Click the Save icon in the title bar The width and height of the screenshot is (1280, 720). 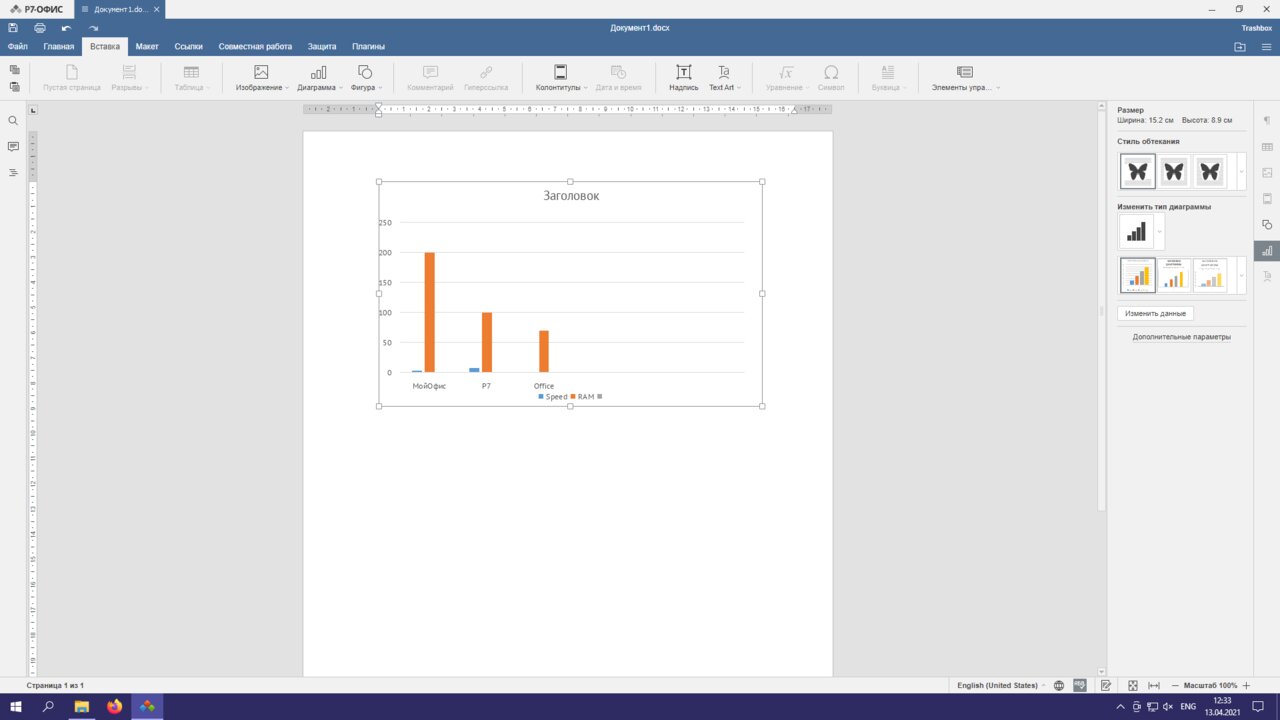14,28
